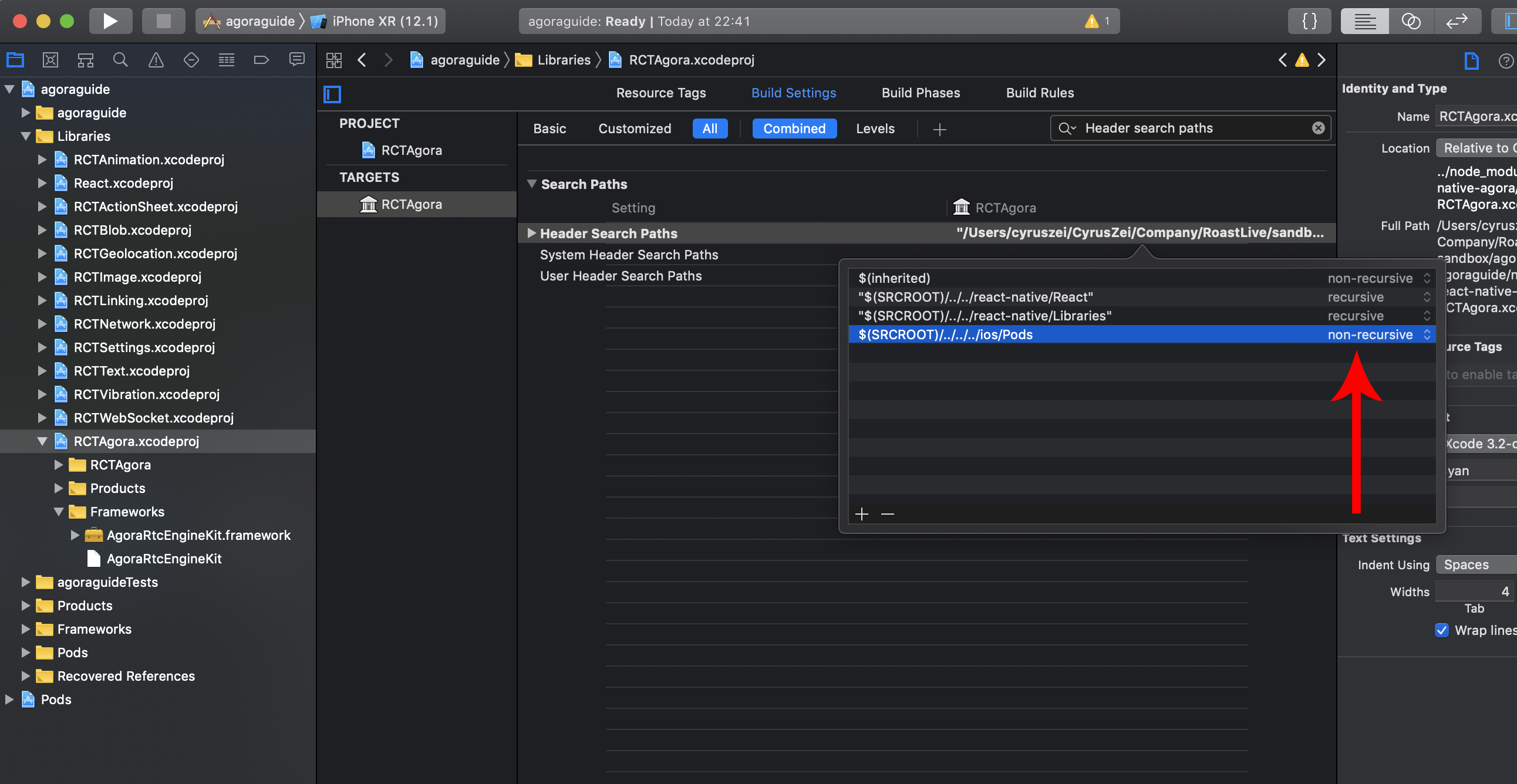Select RCTAgora under PROJECT
1517x784 pixels.
pos(411,150)
